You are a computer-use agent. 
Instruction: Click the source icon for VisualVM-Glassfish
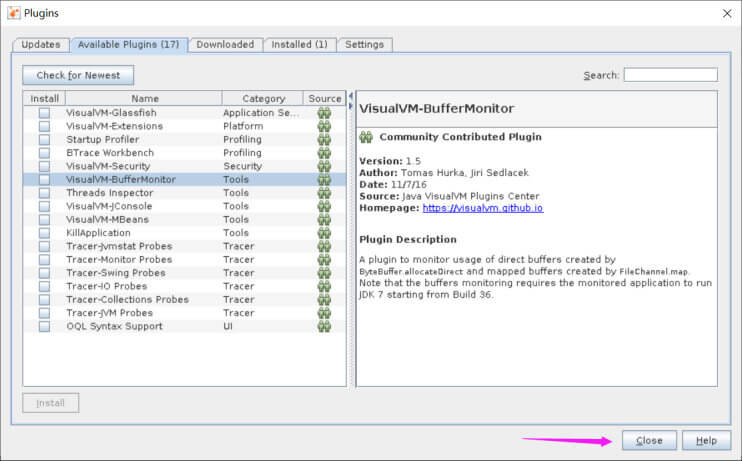click(324, 113)
